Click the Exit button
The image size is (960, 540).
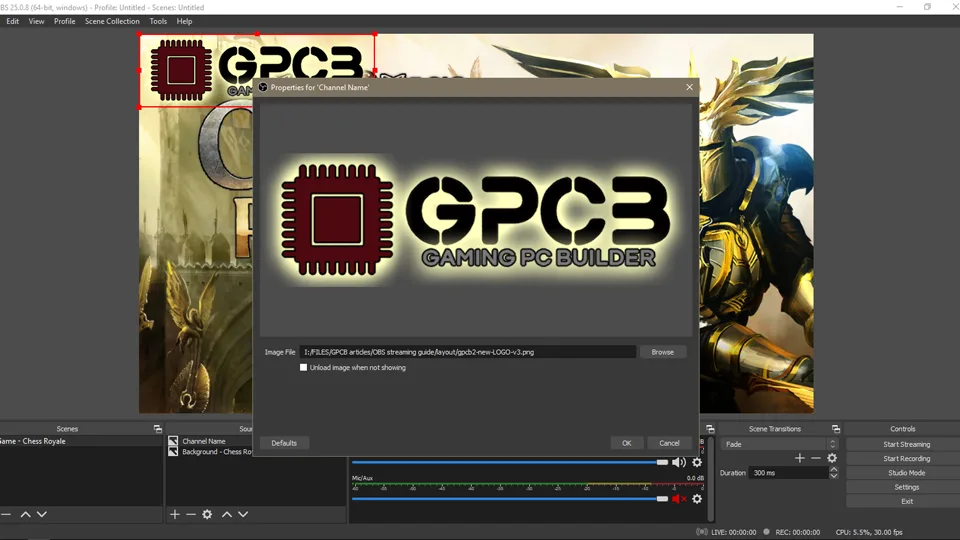click(x=906, y=501)
